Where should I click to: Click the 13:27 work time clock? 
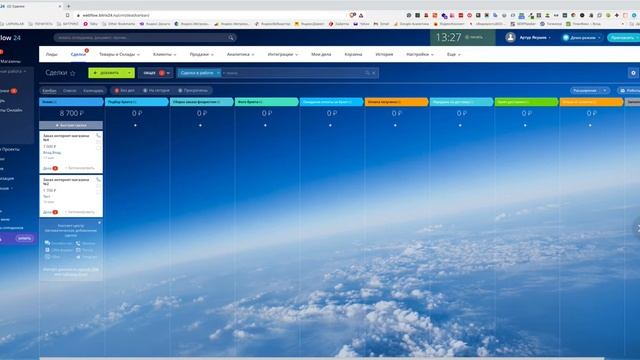click(448, 38)
